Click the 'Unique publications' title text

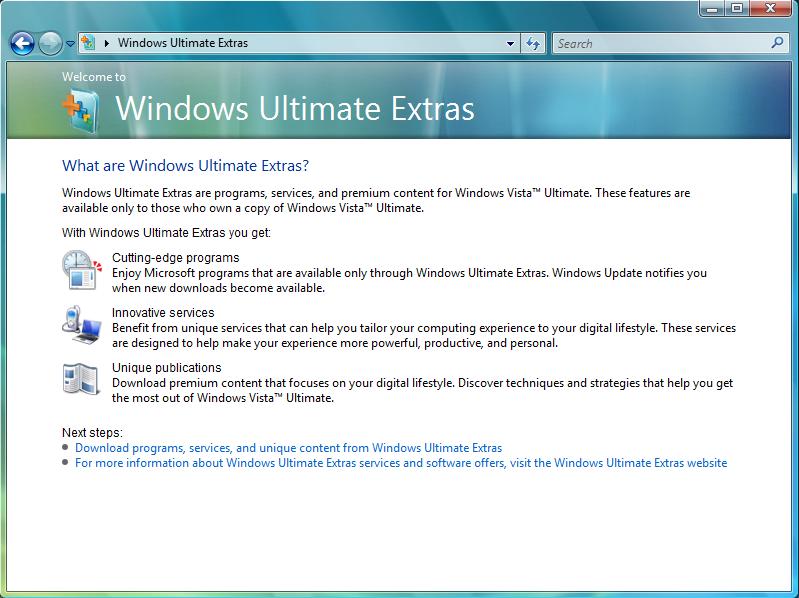click(x=167, y=368)
